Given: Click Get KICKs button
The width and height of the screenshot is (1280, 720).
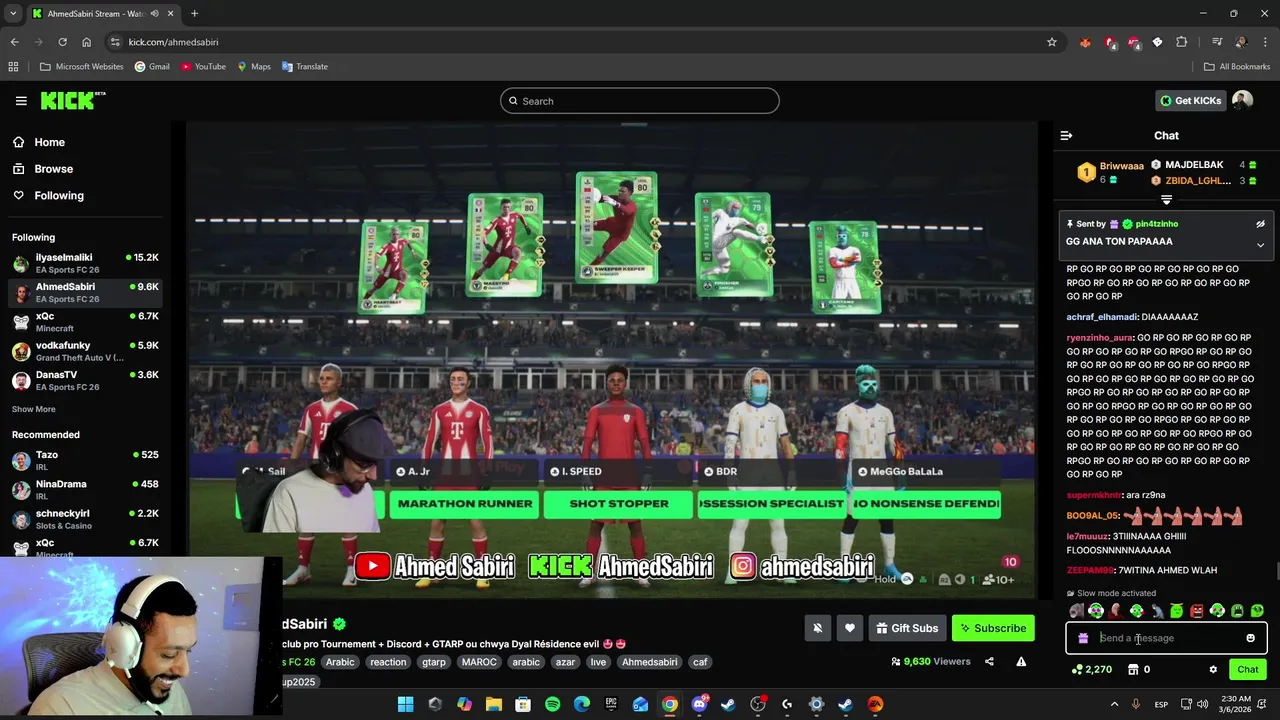Looking at the screenshot, I should (x=1190, y=100).
